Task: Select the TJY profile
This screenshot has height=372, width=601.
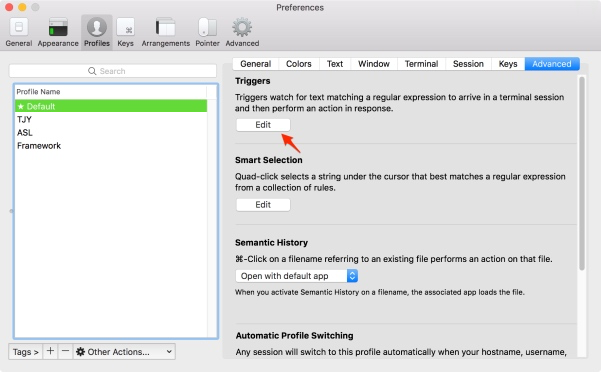Action: pyautogui.click(x=111, y=120)
